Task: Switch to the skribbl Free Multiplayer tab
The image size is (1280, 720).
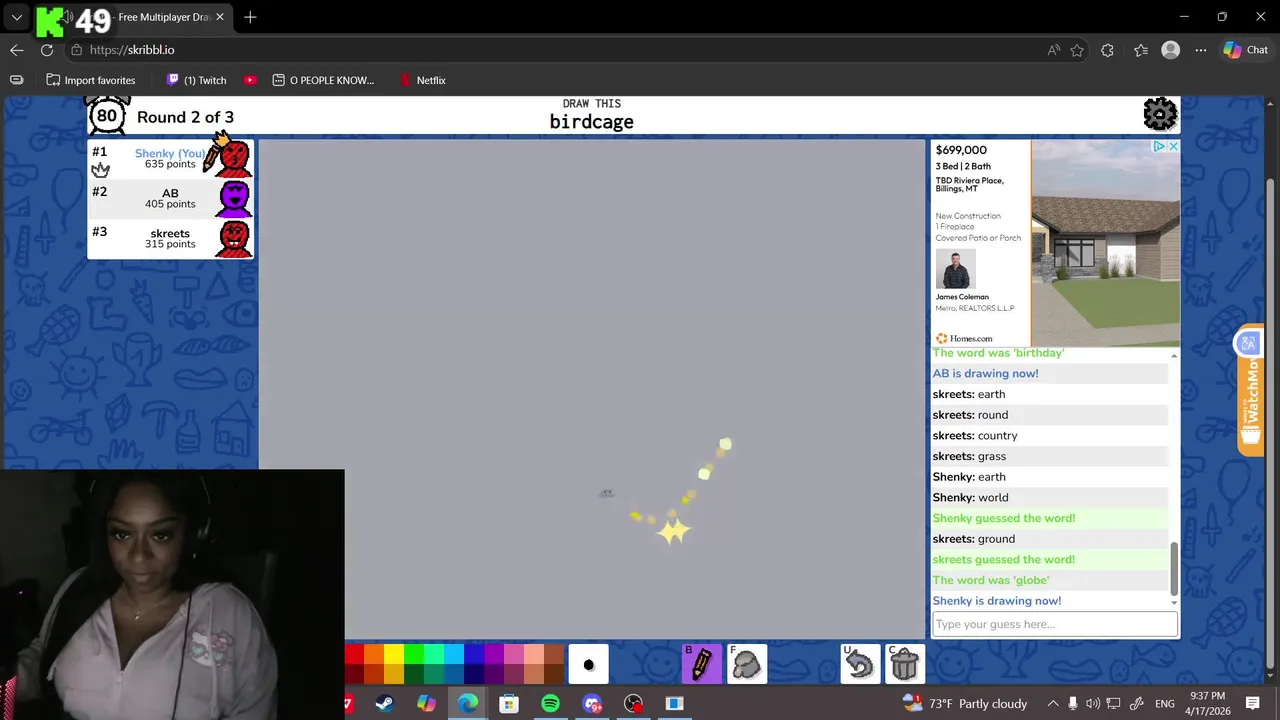Action: point(130,17)
